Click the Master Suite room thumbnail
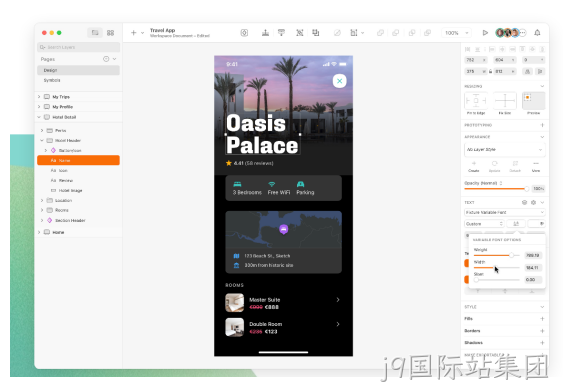This screenshot has width=564, height=391. pos(235,303)
